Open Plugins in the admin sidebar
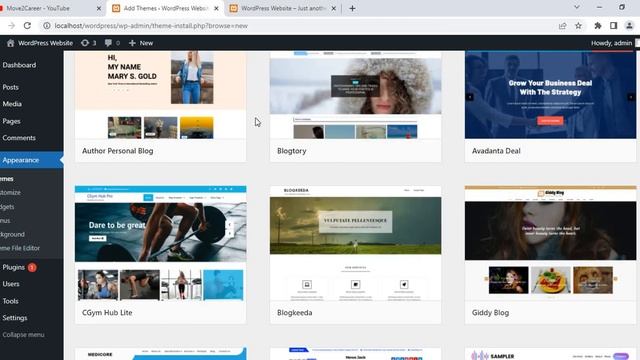 14,267
